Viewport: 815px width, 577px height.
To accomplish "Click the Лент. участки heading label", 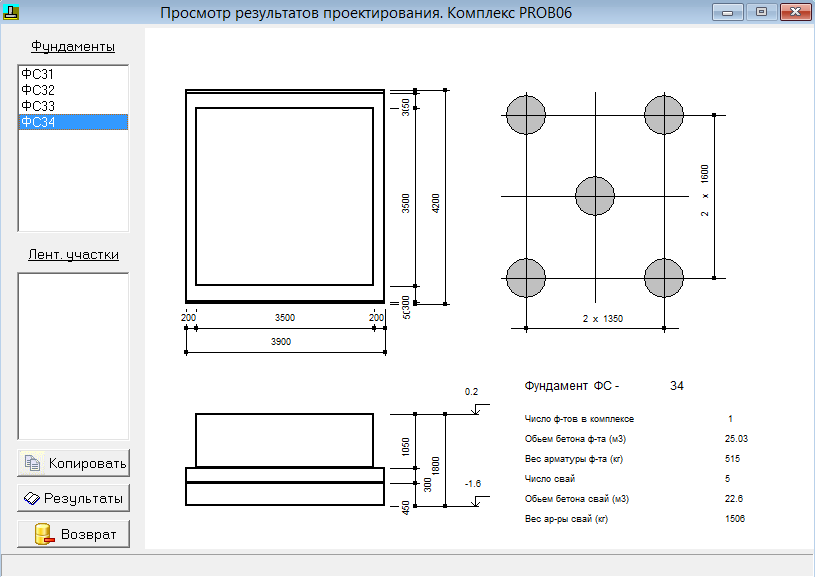I will coord(73,255).
